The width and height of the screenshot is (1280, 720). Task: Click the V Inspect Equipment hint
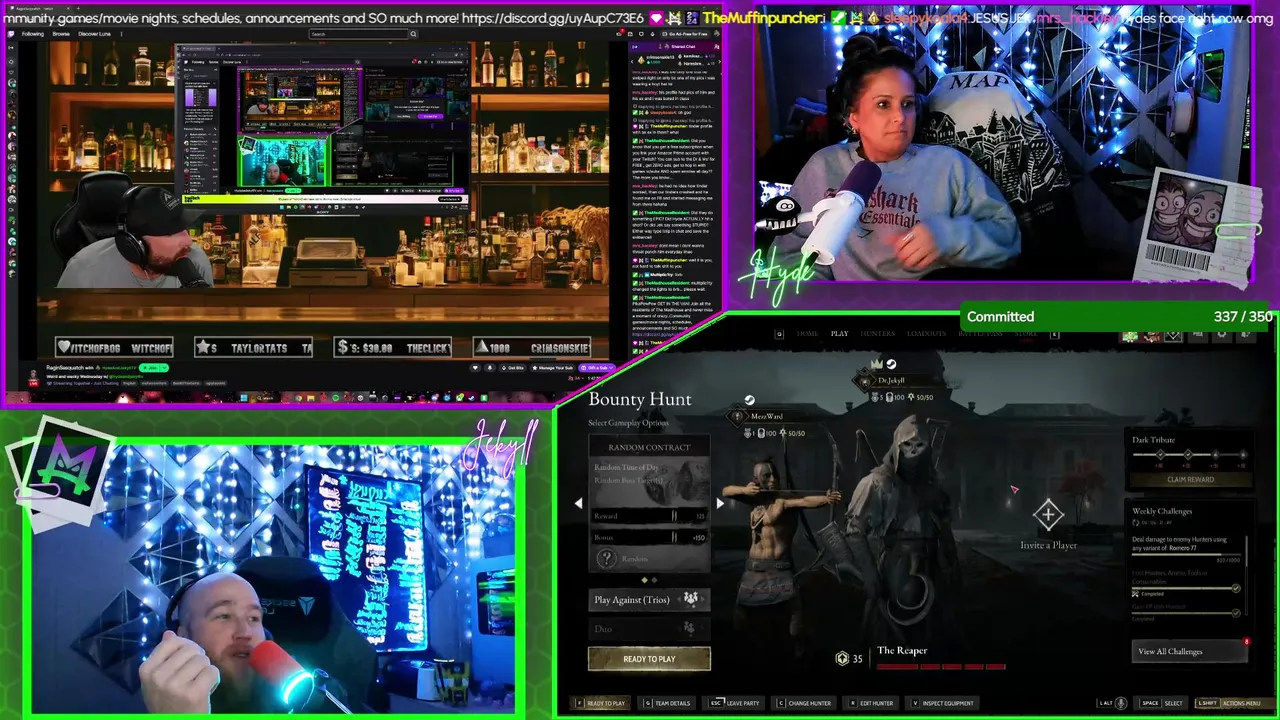pos(941,703)
